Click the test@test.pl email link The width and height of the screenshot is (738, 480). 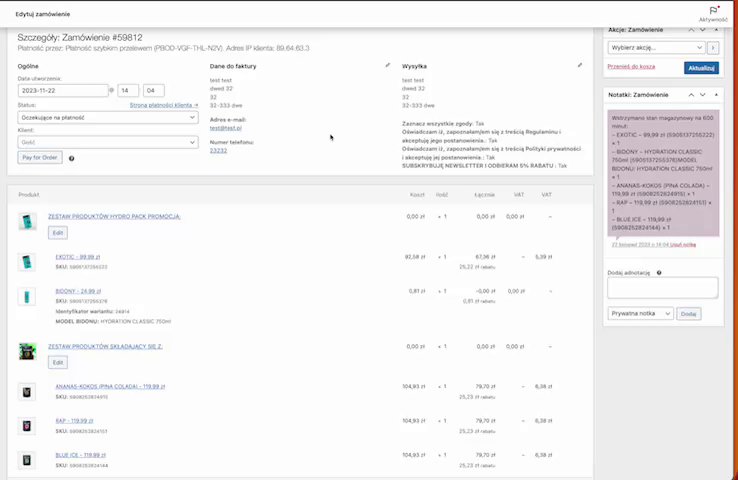point(226,128)
